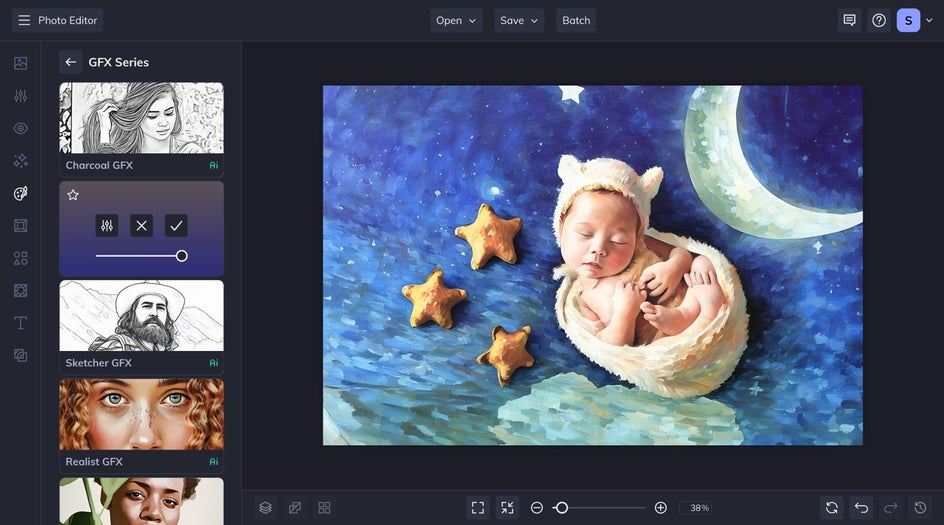The image size is (944, 525).
Task: Click the GFX Series panel title
Action: (119, 62)
